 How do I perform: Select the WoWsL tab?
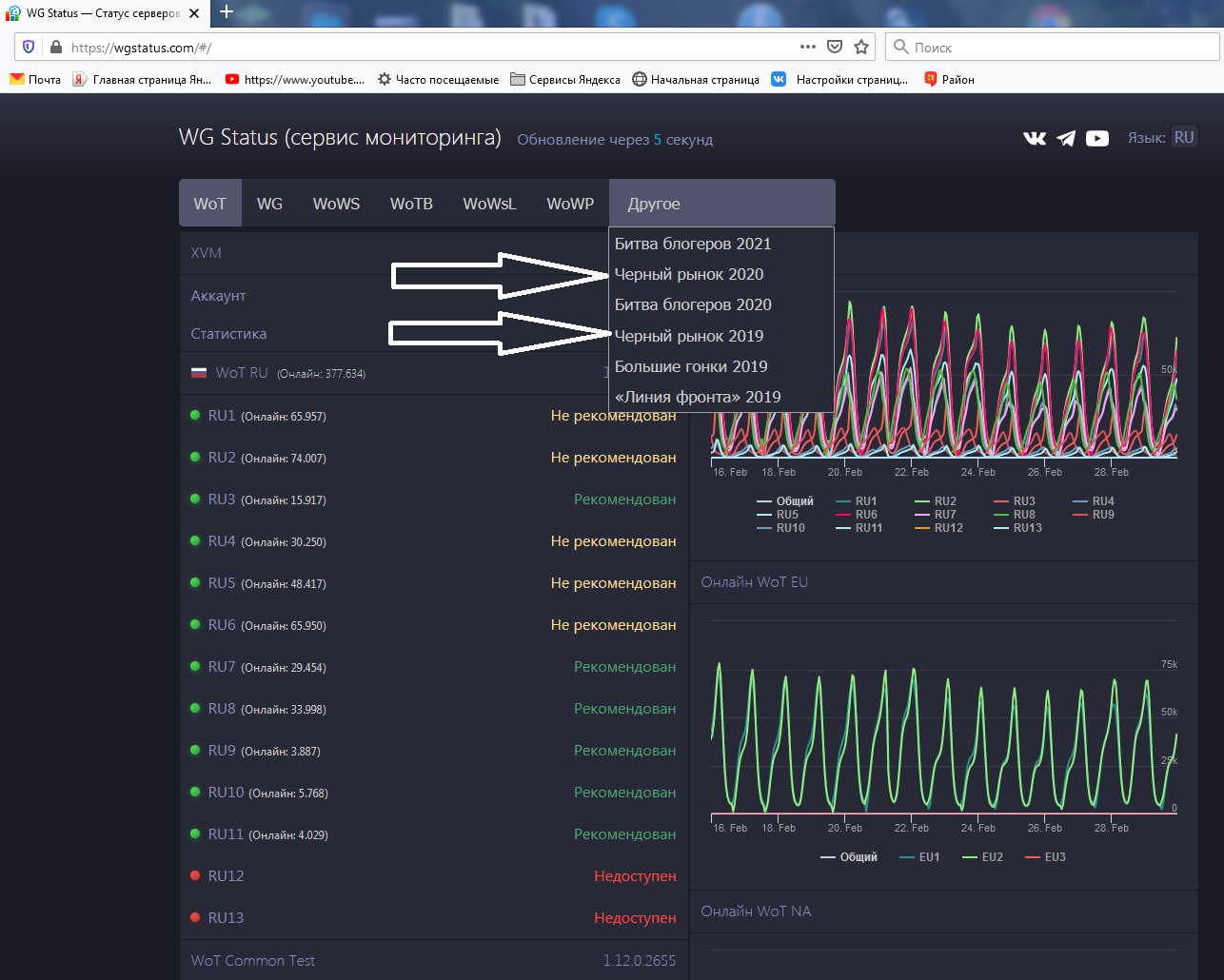point(490,204)
